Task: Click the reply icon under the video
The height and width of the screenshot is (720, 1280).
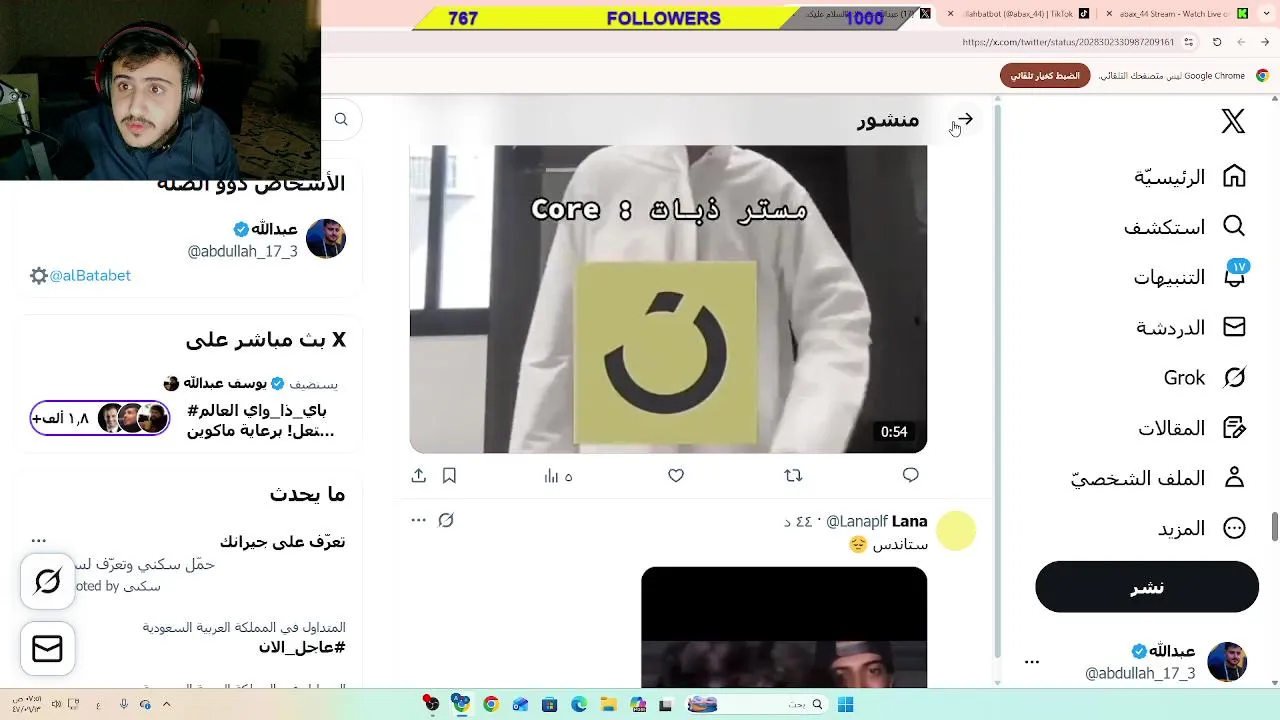Action: [x=910, y=475]
